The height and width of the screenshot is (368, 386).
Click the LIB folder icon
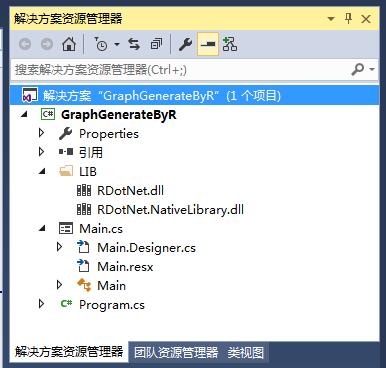66,171
